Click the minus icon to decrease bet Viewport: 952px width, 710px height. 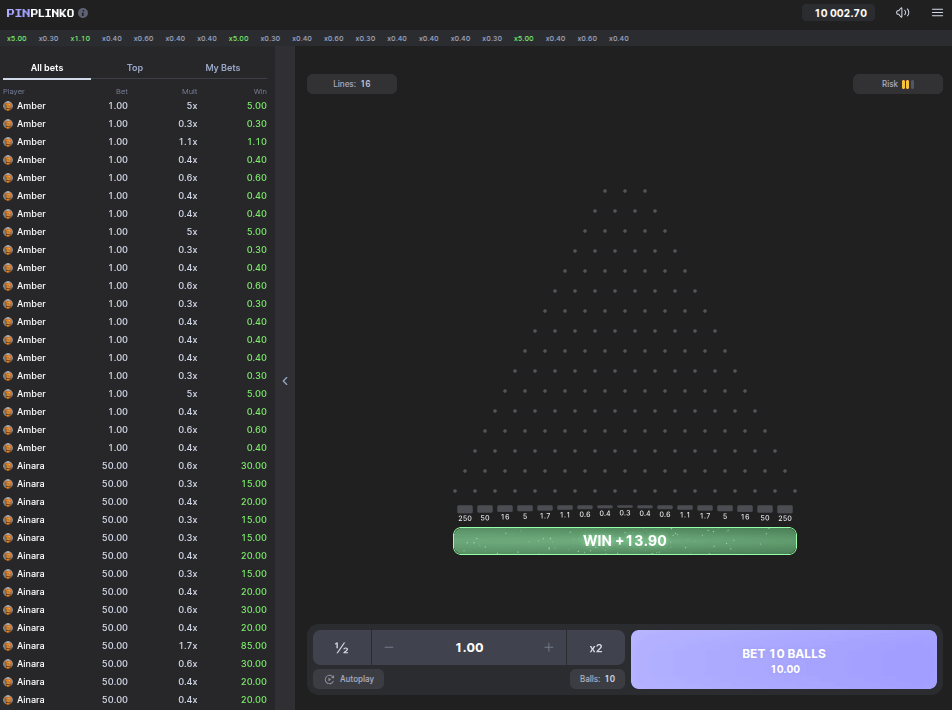coord(389,648)
